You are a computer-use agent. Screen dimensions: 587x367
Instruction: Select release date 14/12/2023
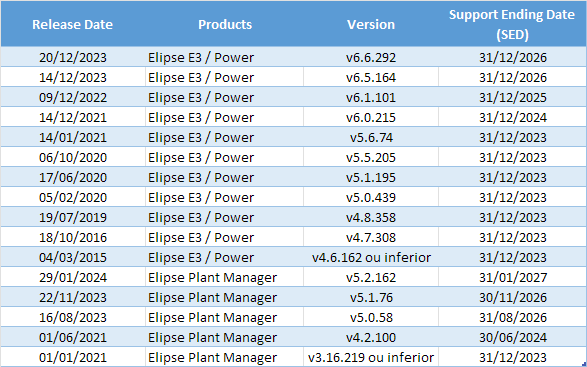coord(73,77)
